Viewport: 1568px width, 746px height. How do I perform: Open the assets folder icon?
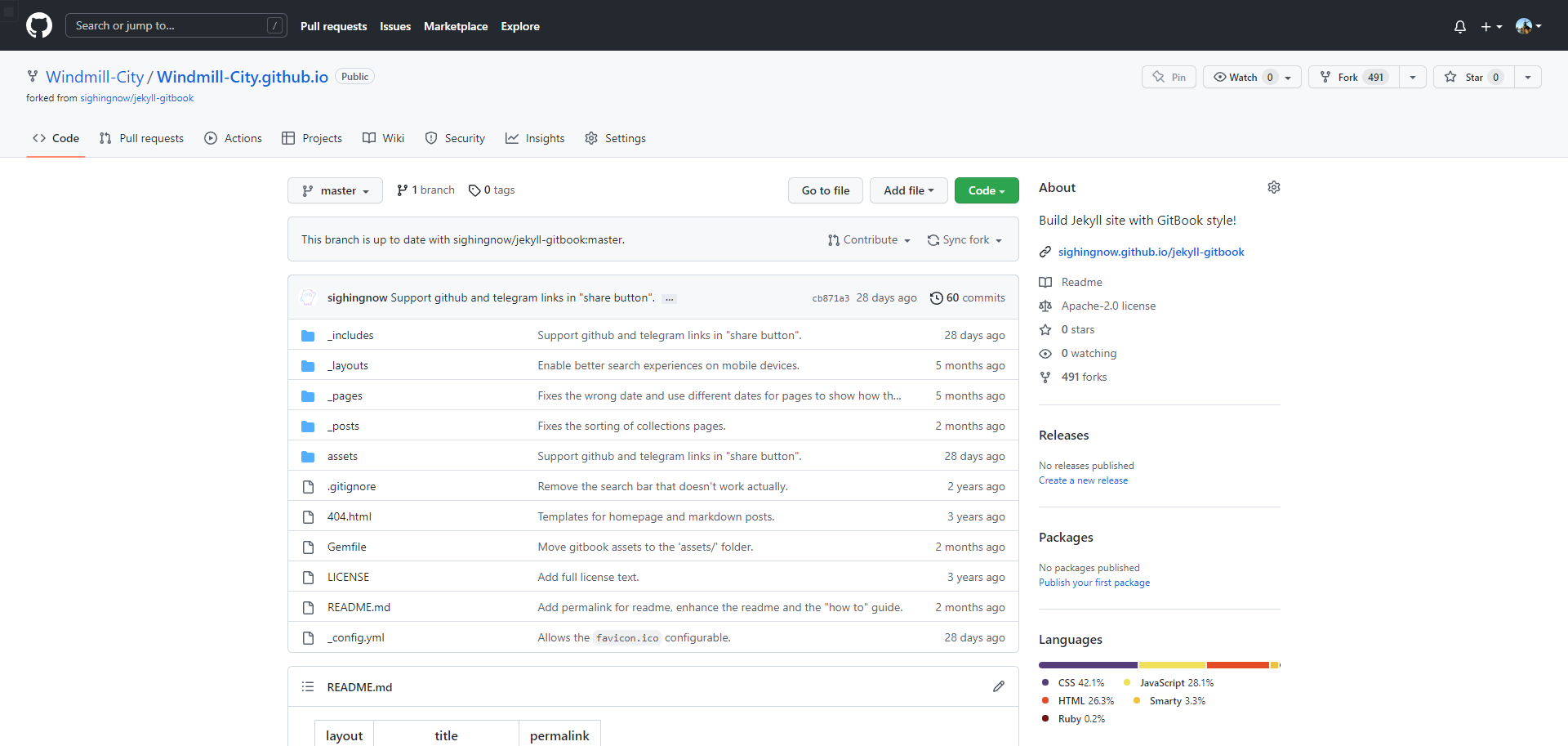[308, 456]
